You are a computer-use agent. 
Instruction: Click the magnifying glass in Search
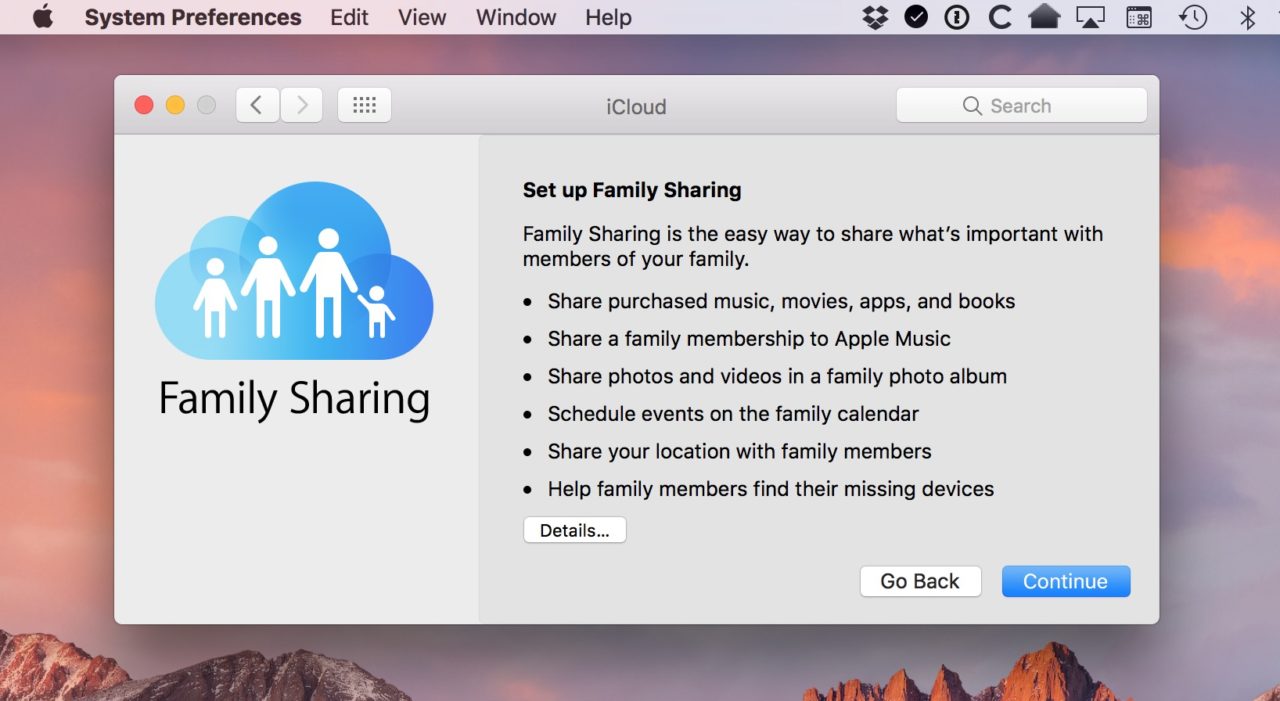point(972,106)
